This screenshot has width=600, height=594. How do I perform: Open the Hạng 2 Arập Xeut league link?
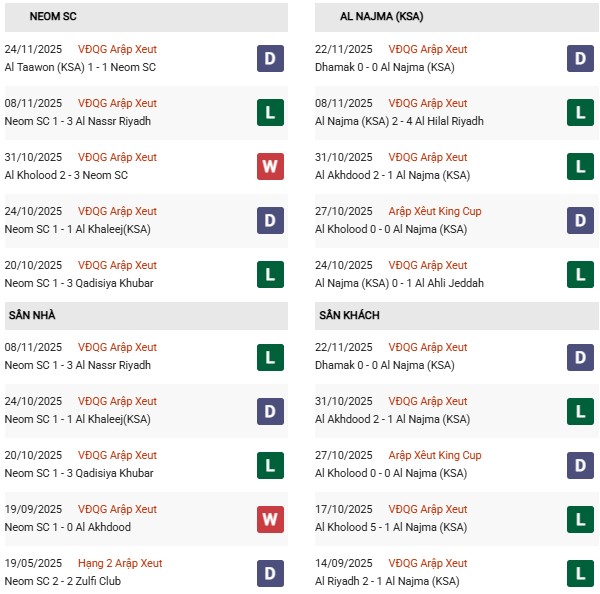[x=120, y=563]
